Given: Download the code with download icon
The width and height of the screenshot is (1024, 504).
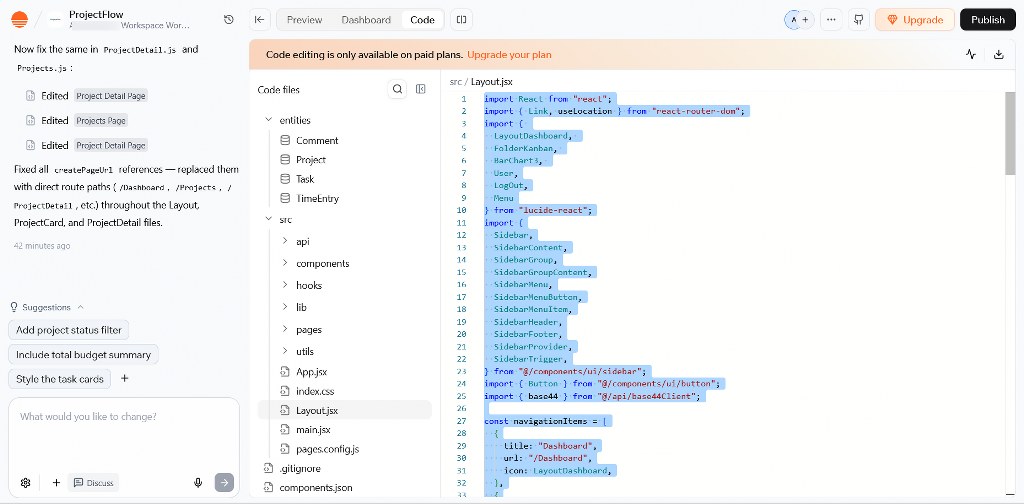Looking at the screenshot, I should click(x=999, y=55).
